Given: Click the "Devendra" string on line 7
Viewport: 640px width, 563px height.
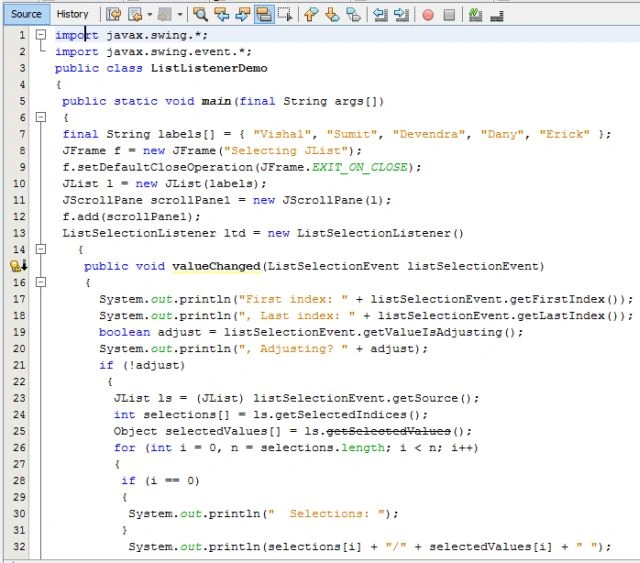Looking at the screenshot, I should pyautogui.click(x=429, y=134).
